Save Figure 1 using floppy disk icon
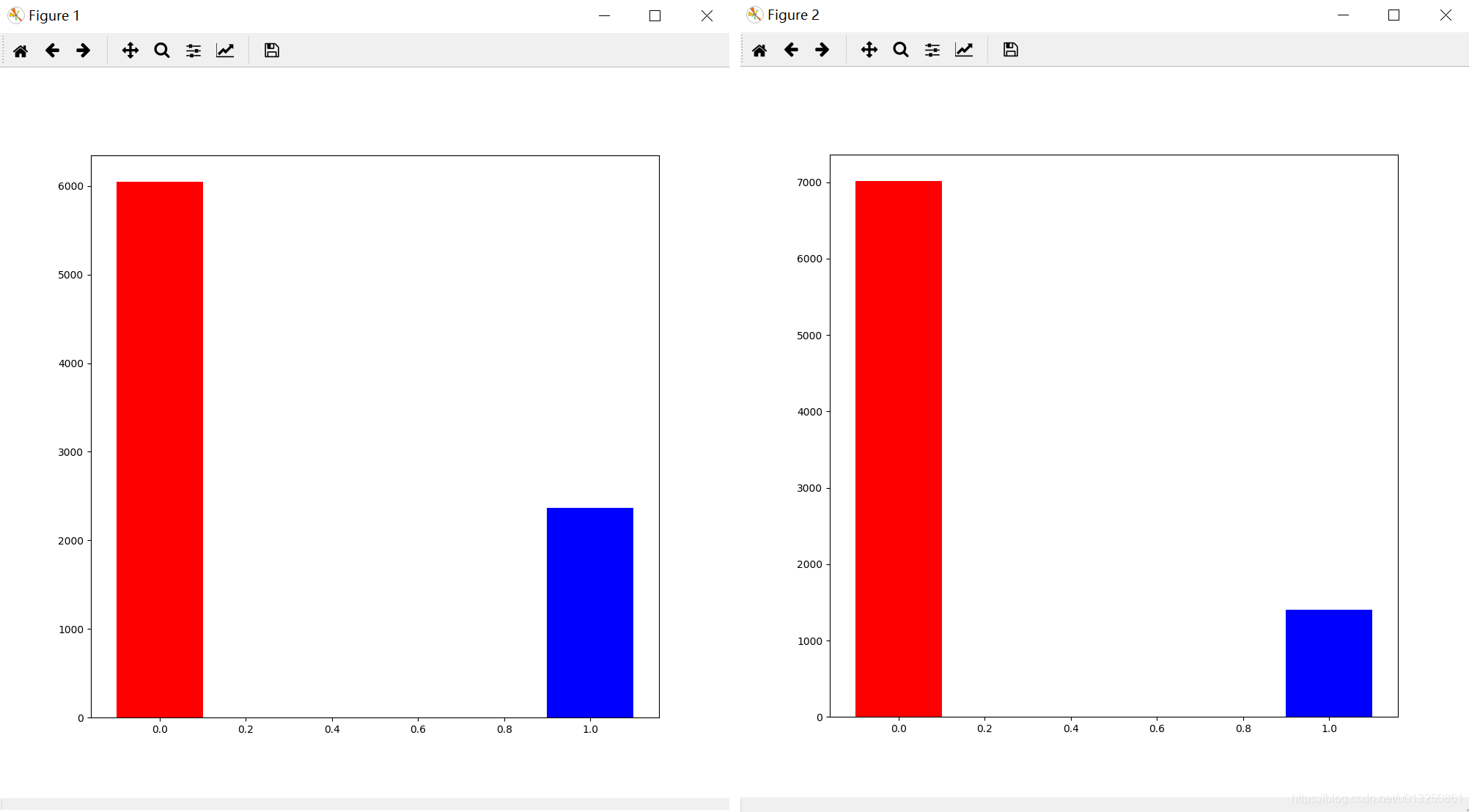 272,51
